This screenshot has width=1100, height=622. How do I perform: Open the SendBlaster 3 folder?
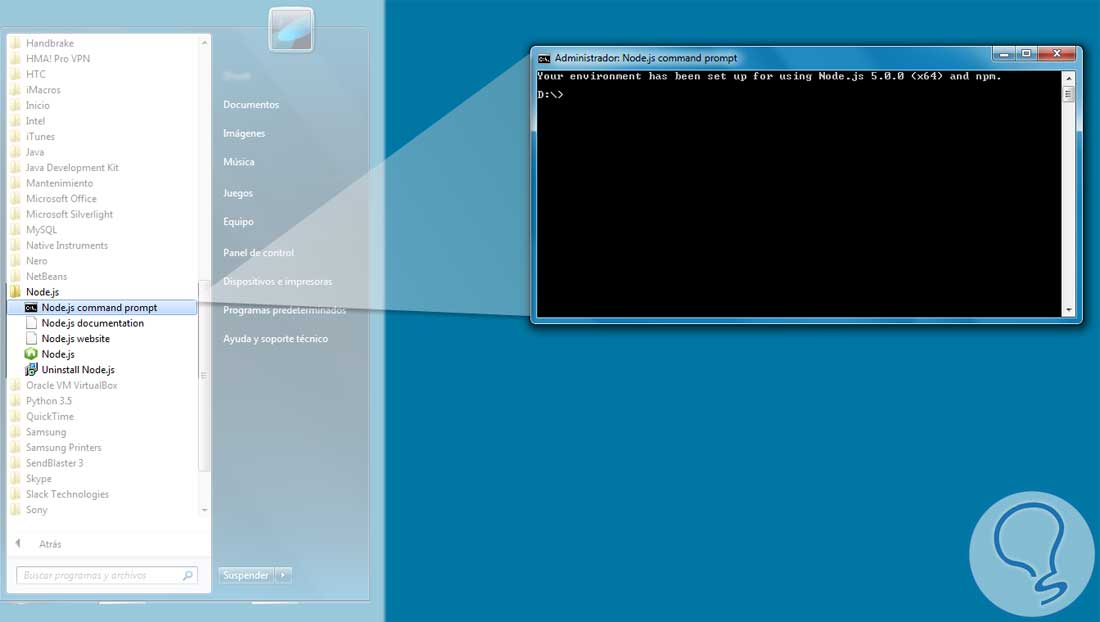click(54, 464)
